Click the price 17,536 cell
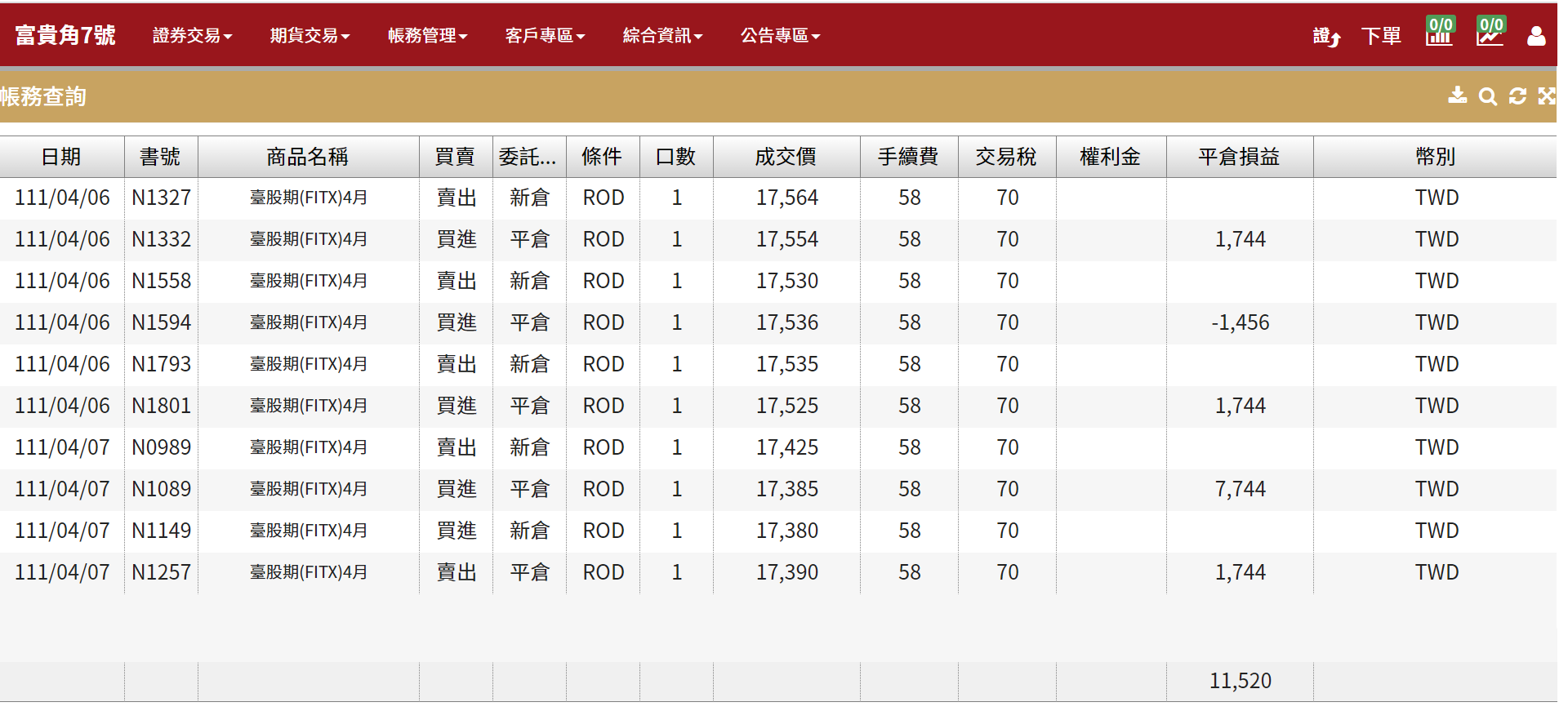This screenshot has width=1568, height=720. [786, 322]
